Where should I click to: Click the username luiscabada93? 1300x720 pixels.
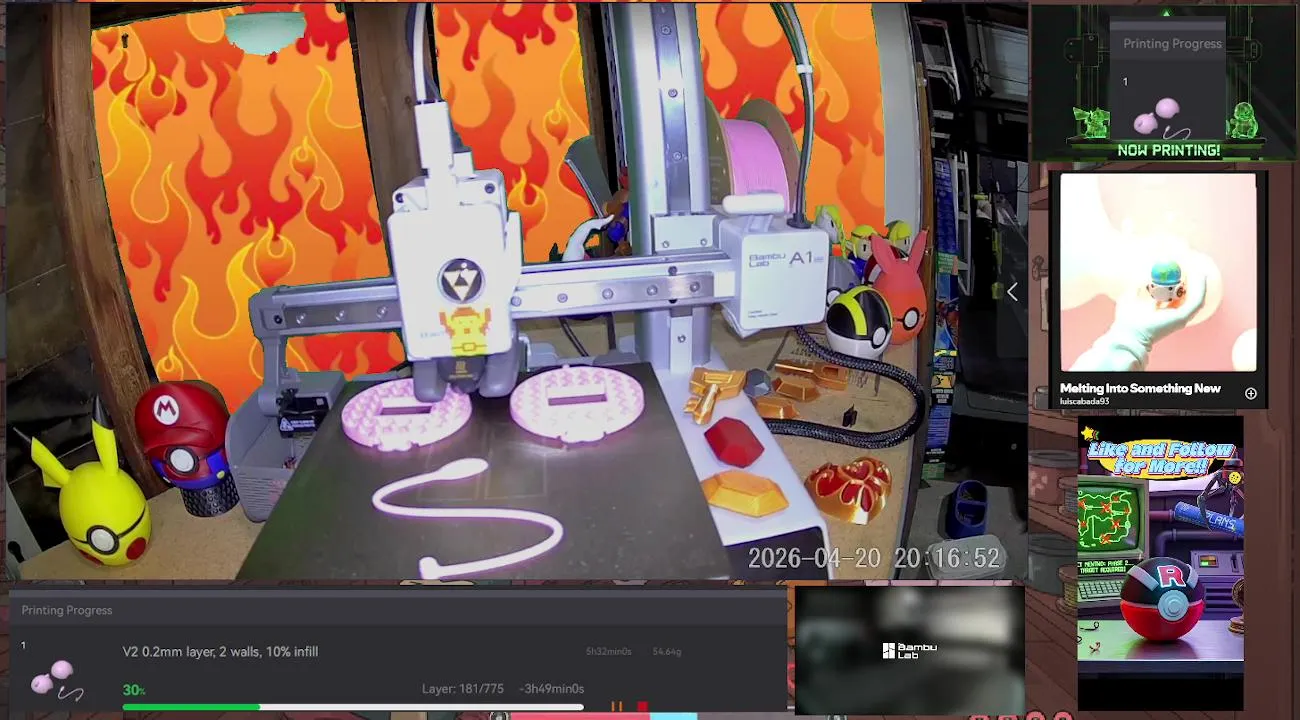click(x=1084, y=401)
